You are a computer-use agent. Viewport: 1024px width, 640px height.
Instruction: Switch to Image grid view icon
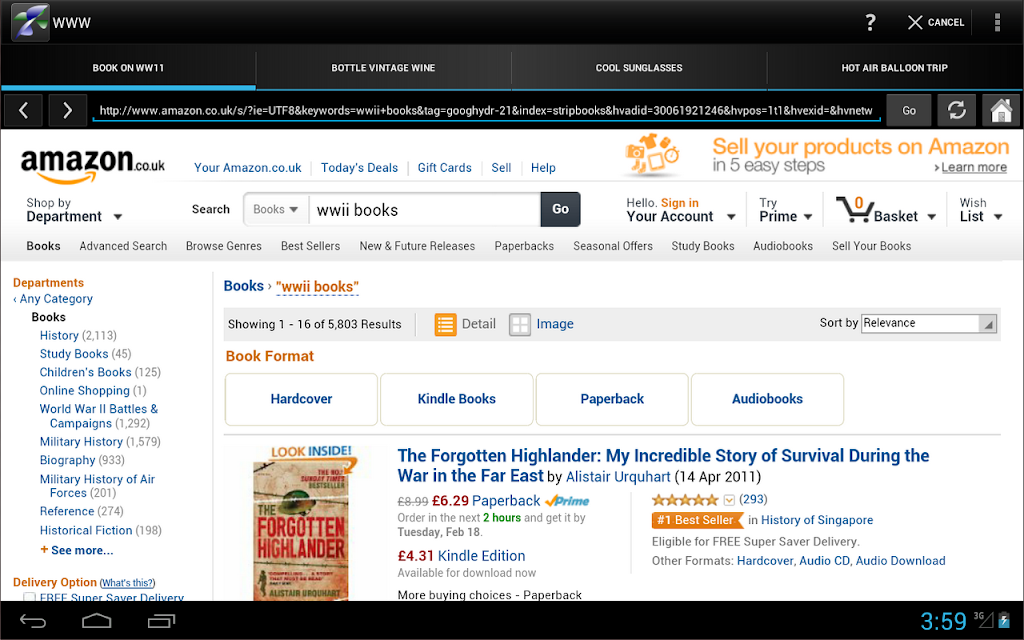(520, 324)
